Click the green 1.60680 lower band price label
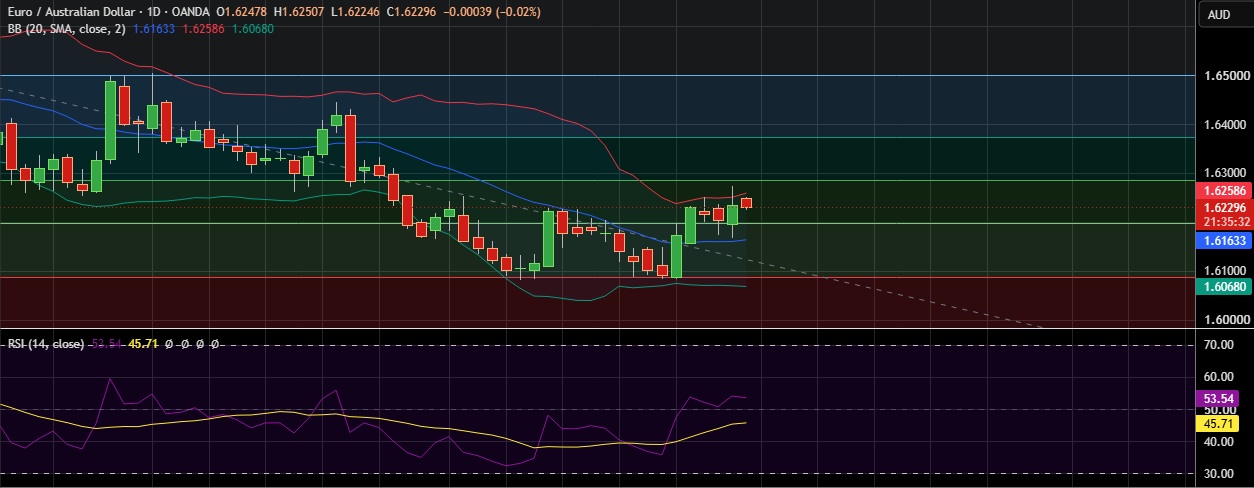Image resolution: width=1254 pixels, height=488 pixels. pos(1224,287)
